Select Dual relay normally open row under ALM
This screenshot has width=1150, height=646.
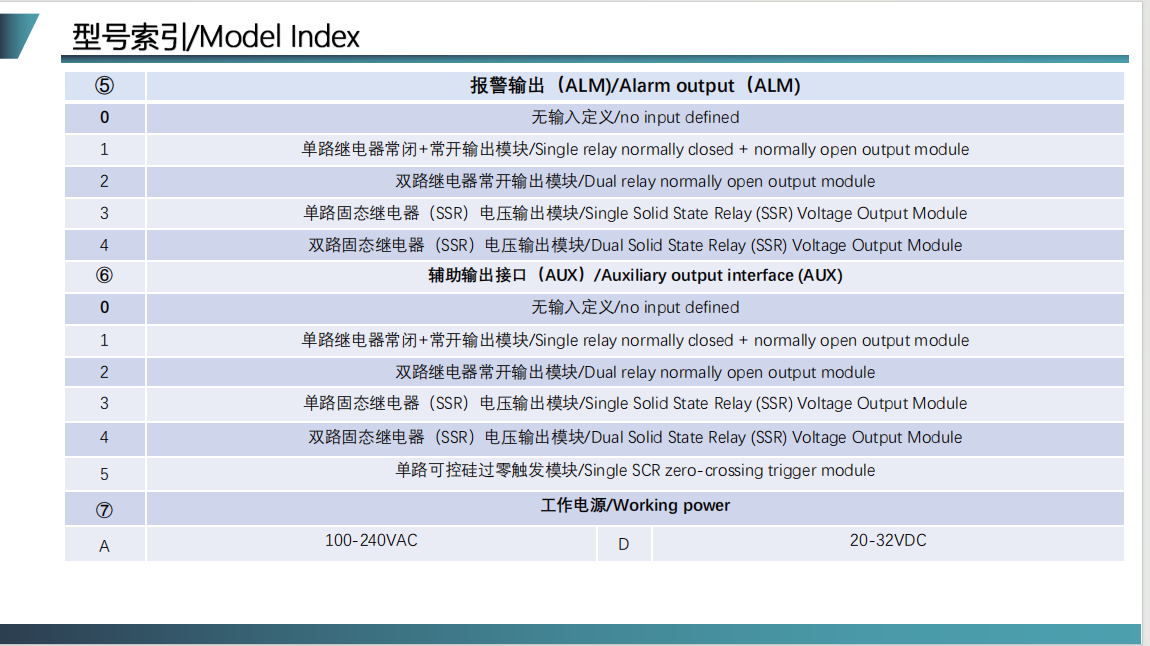[x=635, y=182]
